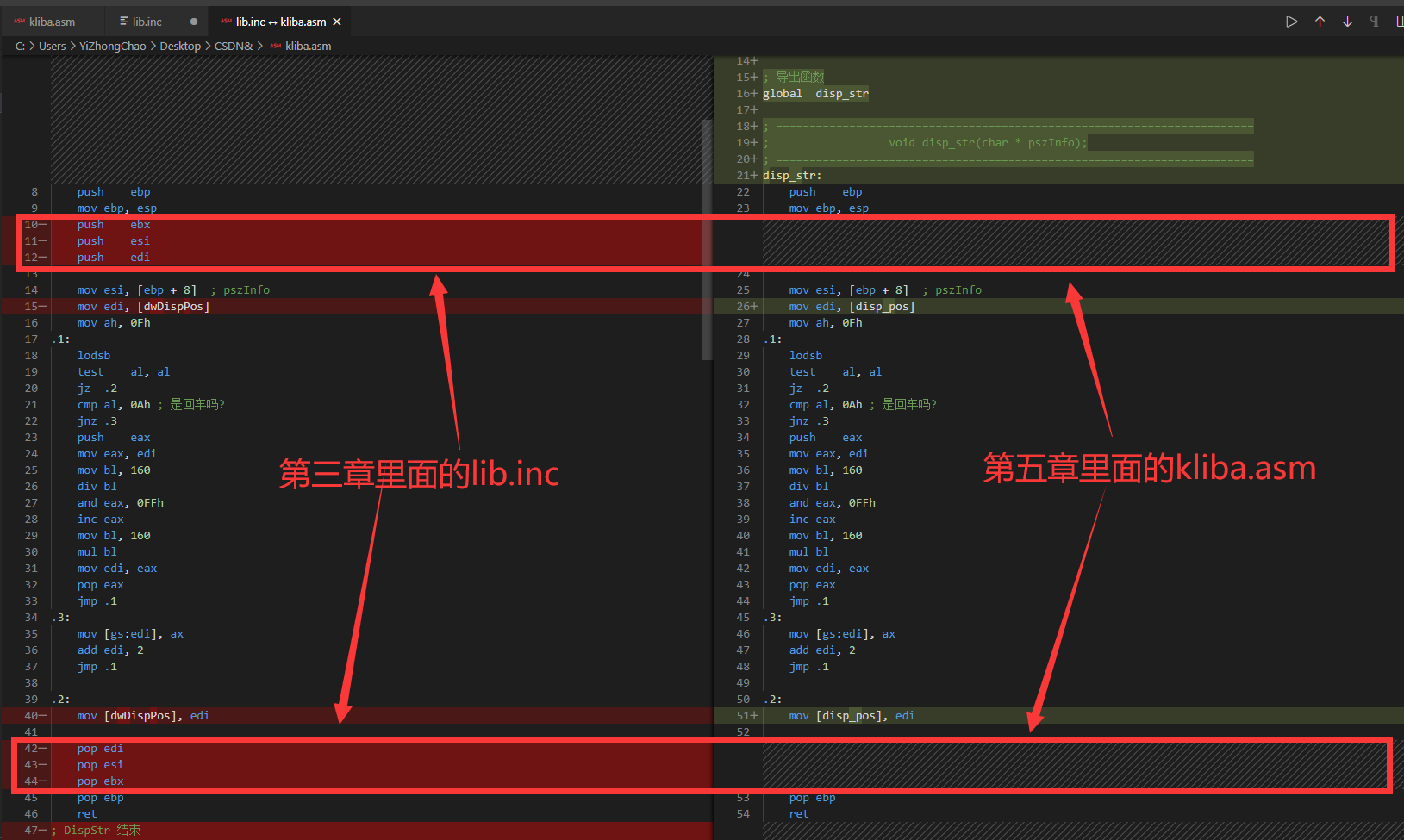Click 'mov ah, 0Fh' on left line 16
This screenshot has height=840, width=1404.
tap(114, 323)
